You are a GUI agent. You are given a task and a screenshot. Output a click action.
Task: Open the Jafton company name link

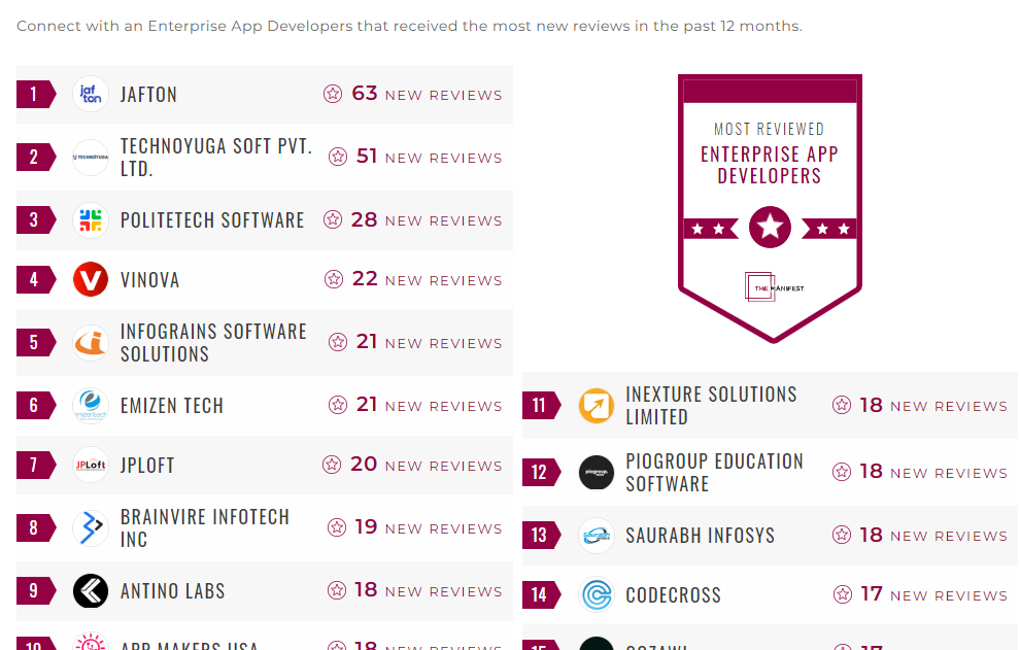(149, 94)
